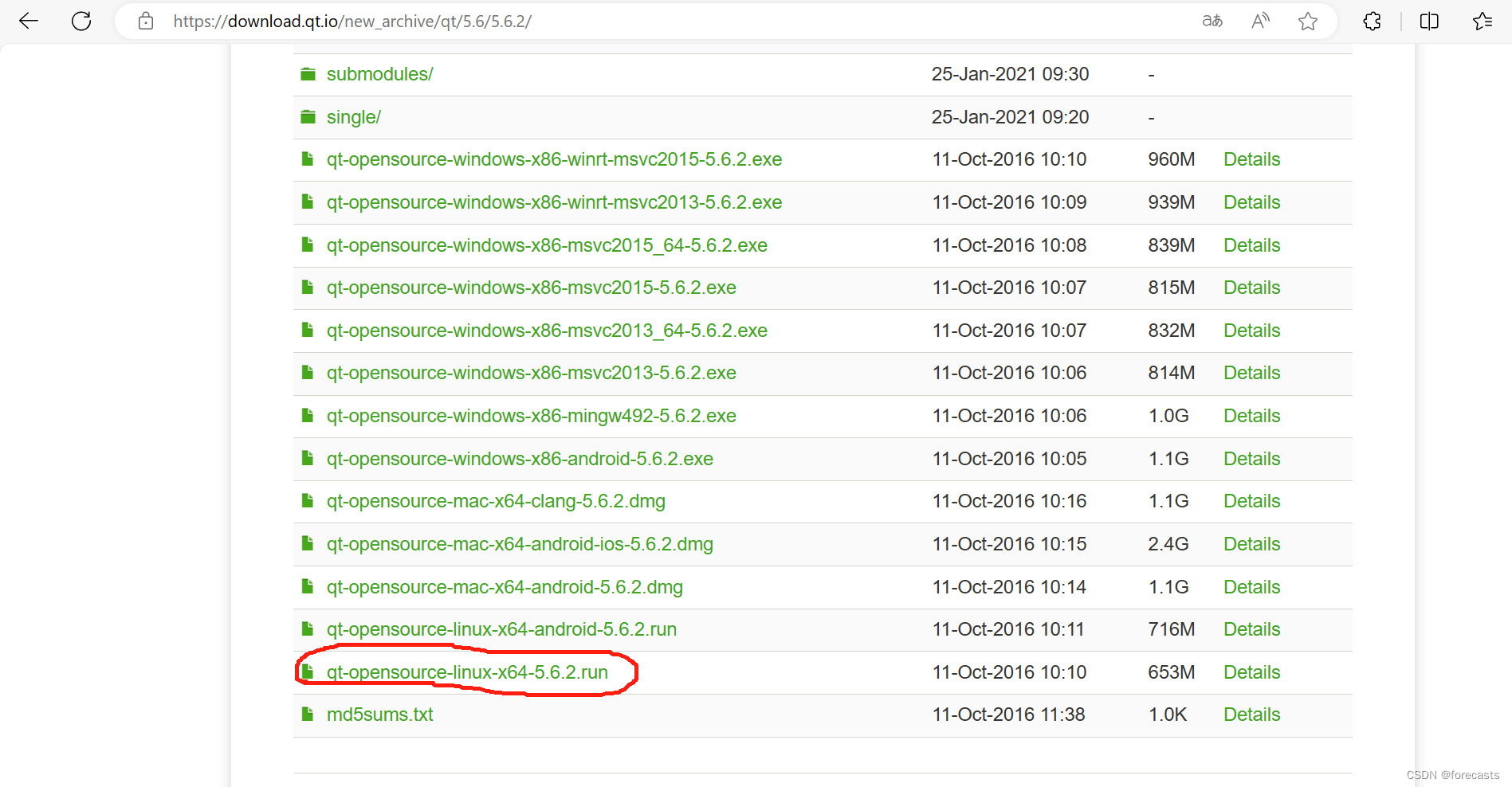This screenshot has width=1512, height=787.
Task: Select the 653M file size text
Action: point(1171,672)
